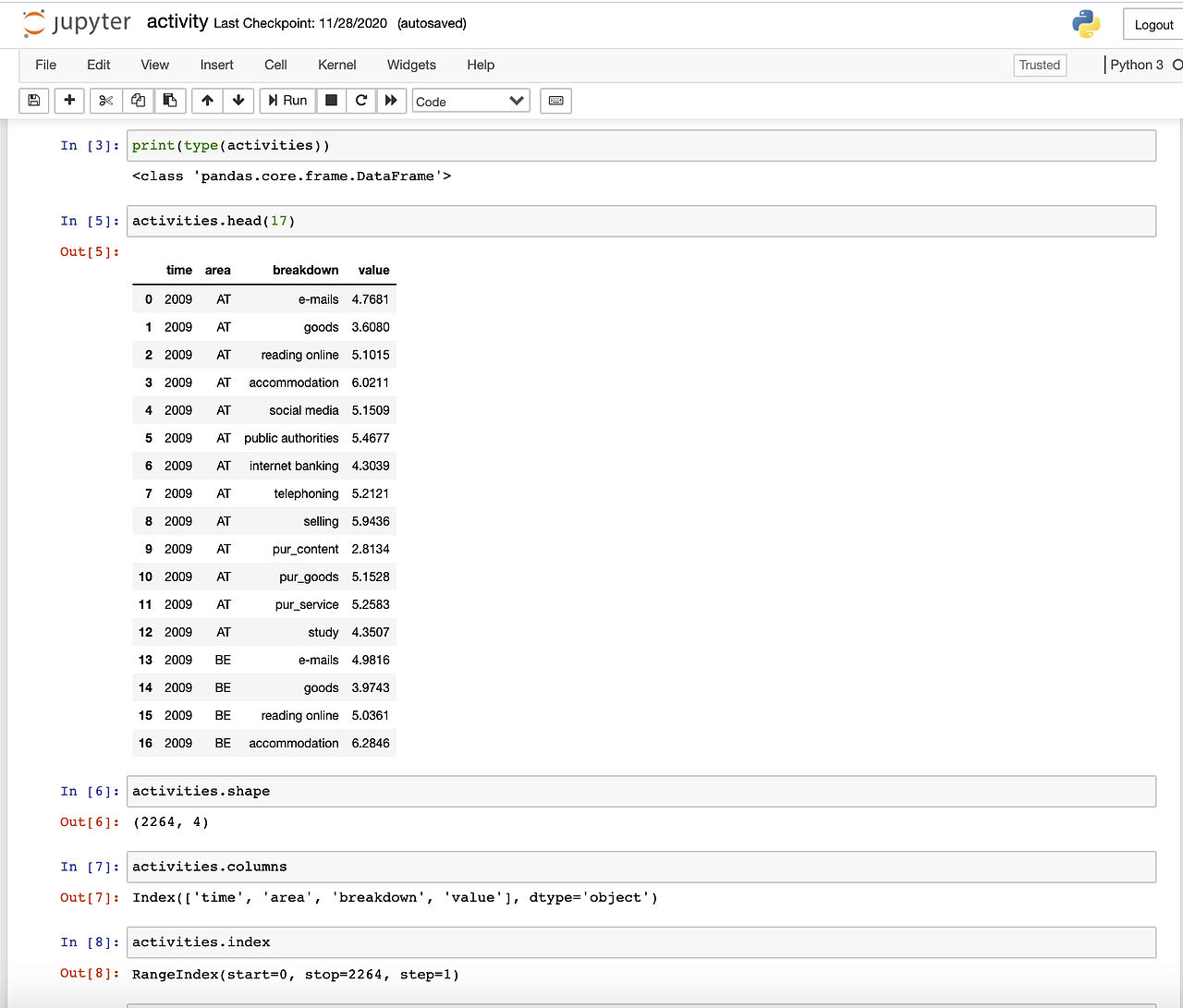Open the File menu
The height and width of the screenshot is (1008, 1183).
pos(45,65)
